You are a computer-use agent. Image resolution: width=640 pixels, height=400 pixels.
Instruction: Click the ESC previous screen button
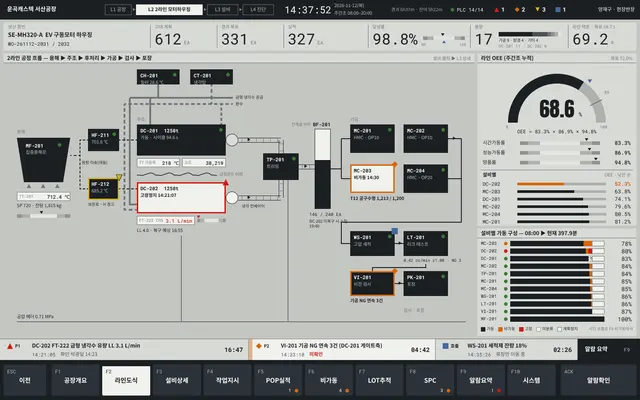(x=24, y=380)
